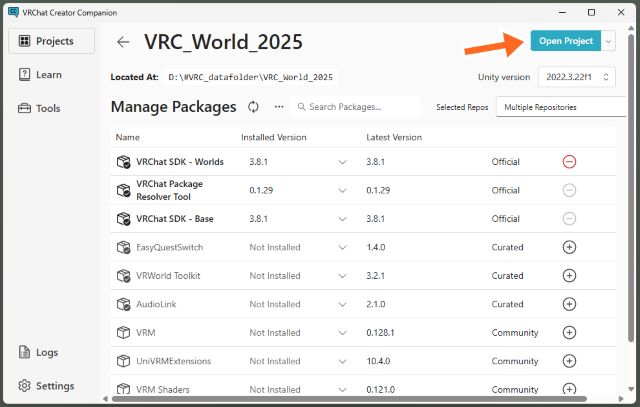Click the project path D:\#VRC_datafolder\VRC_World_2025
640x407 pixels.
tap(250, 77)
